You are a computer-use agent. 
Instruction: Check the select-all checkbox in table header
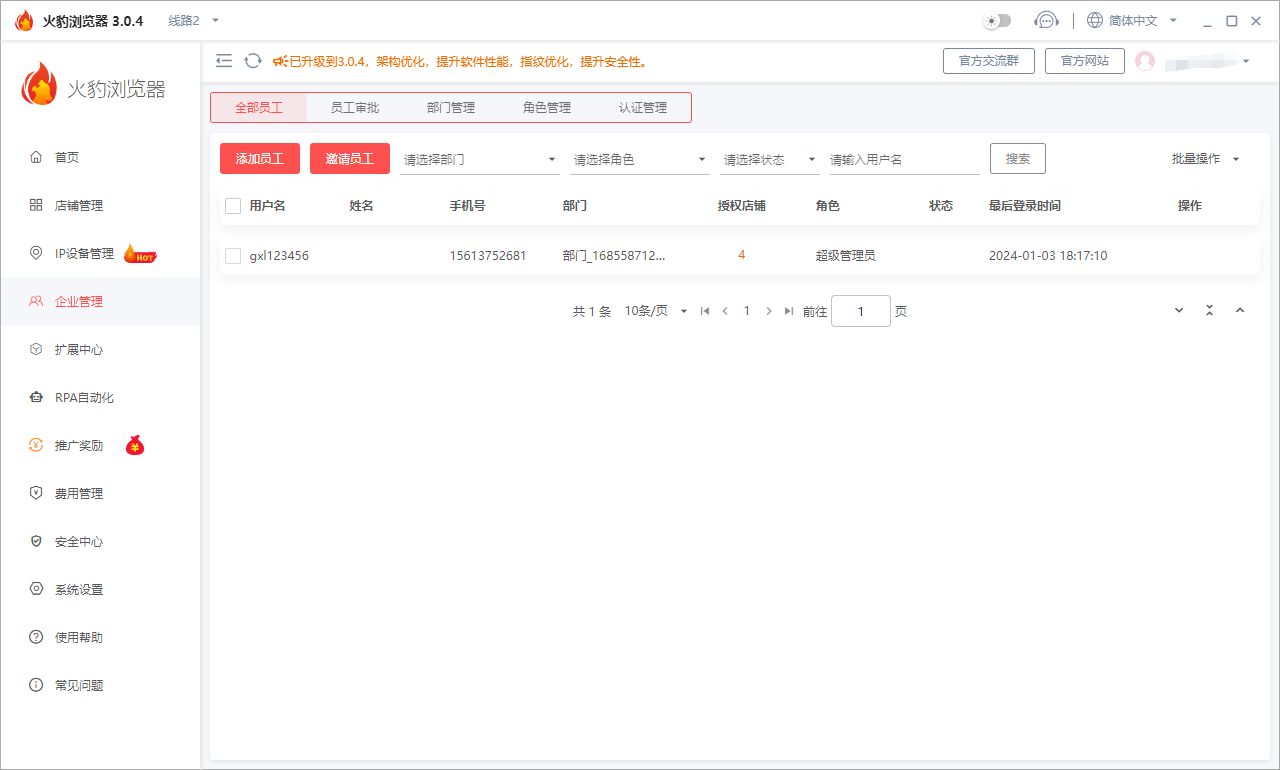(231, 205)
